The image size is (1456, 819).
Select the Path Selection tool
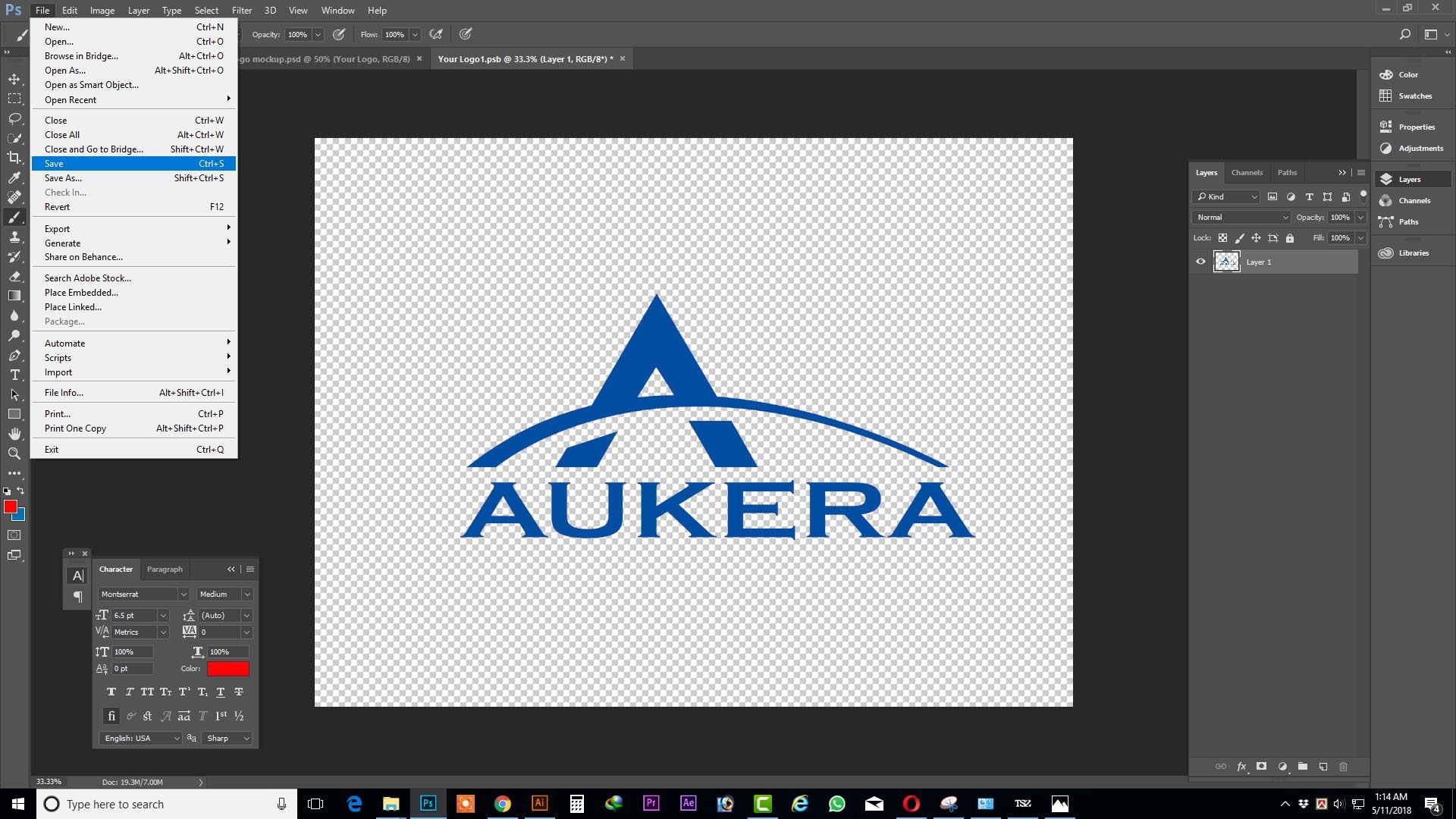(x=14, y=394)
